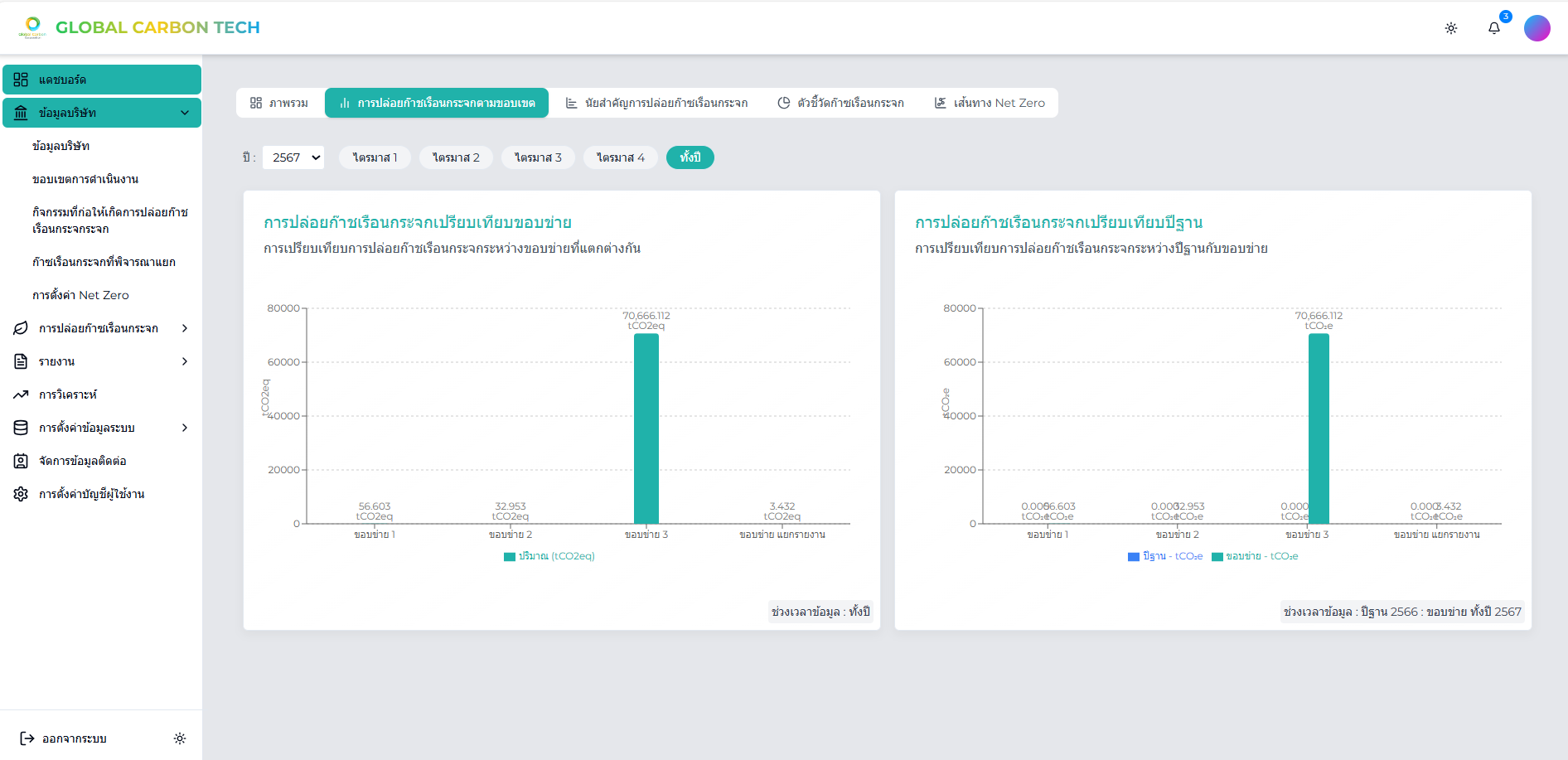Expand the การปล่อยก๊าซเรือนกระจก sidebar menu
1568x760 pixels.
tap(184, 328)
